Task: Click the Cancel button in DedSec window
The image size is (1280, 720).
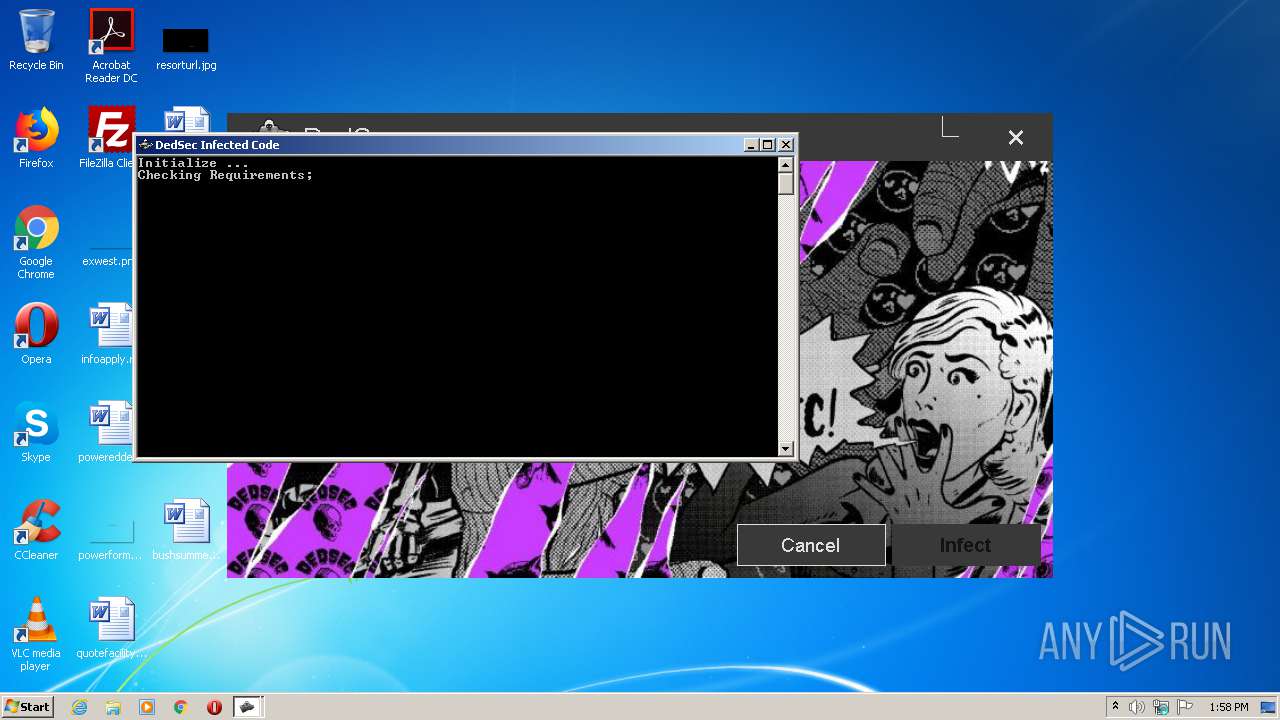Action: tap(811, 545)
